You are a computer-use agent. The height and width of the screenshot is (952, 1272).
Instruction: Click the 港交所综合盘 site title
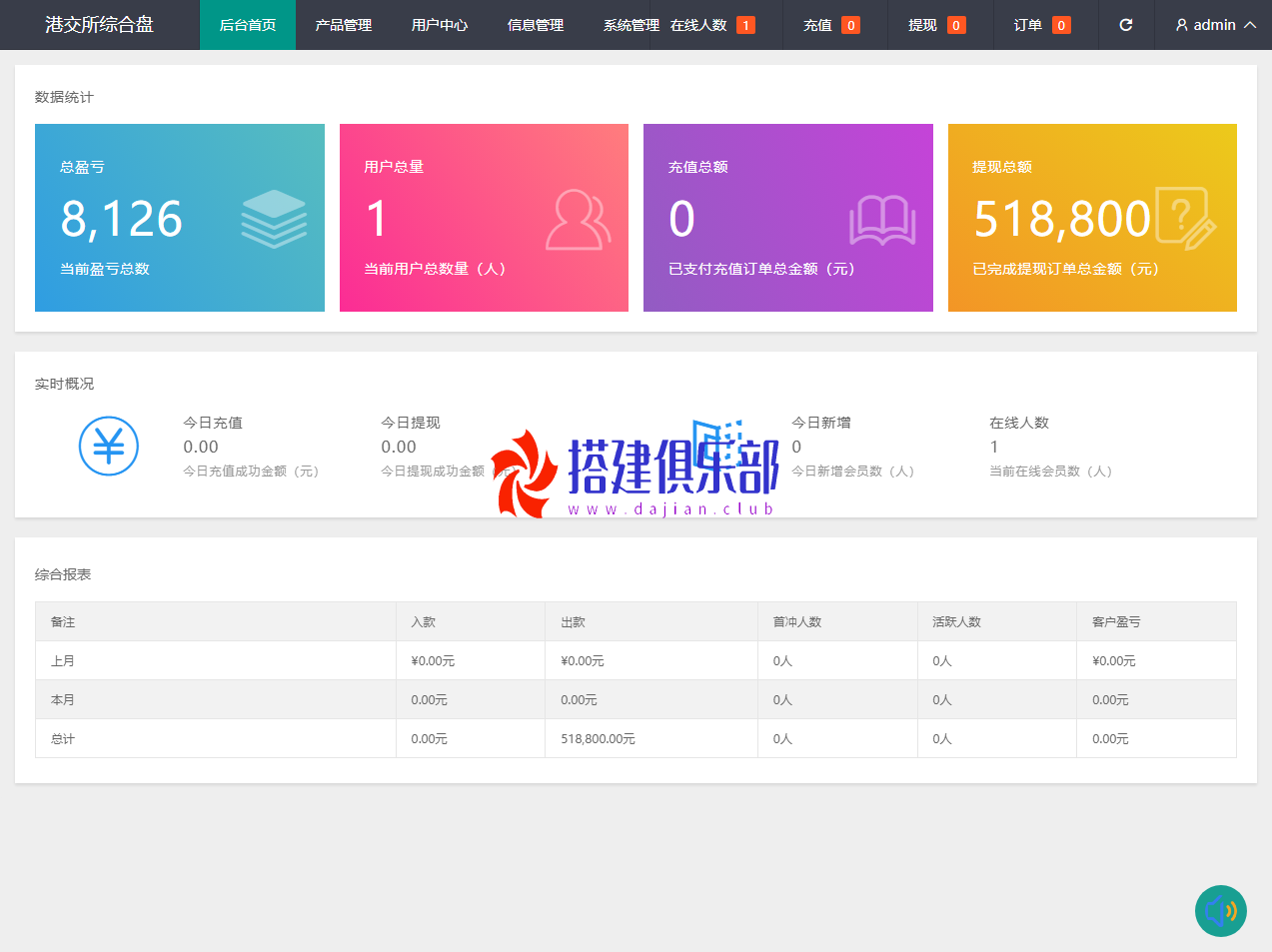click(99, 25)
